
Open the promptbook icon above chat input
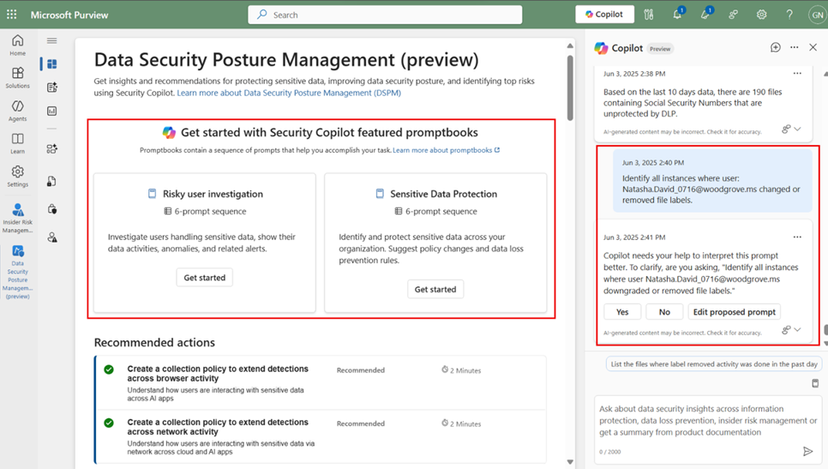pos(815,383)
